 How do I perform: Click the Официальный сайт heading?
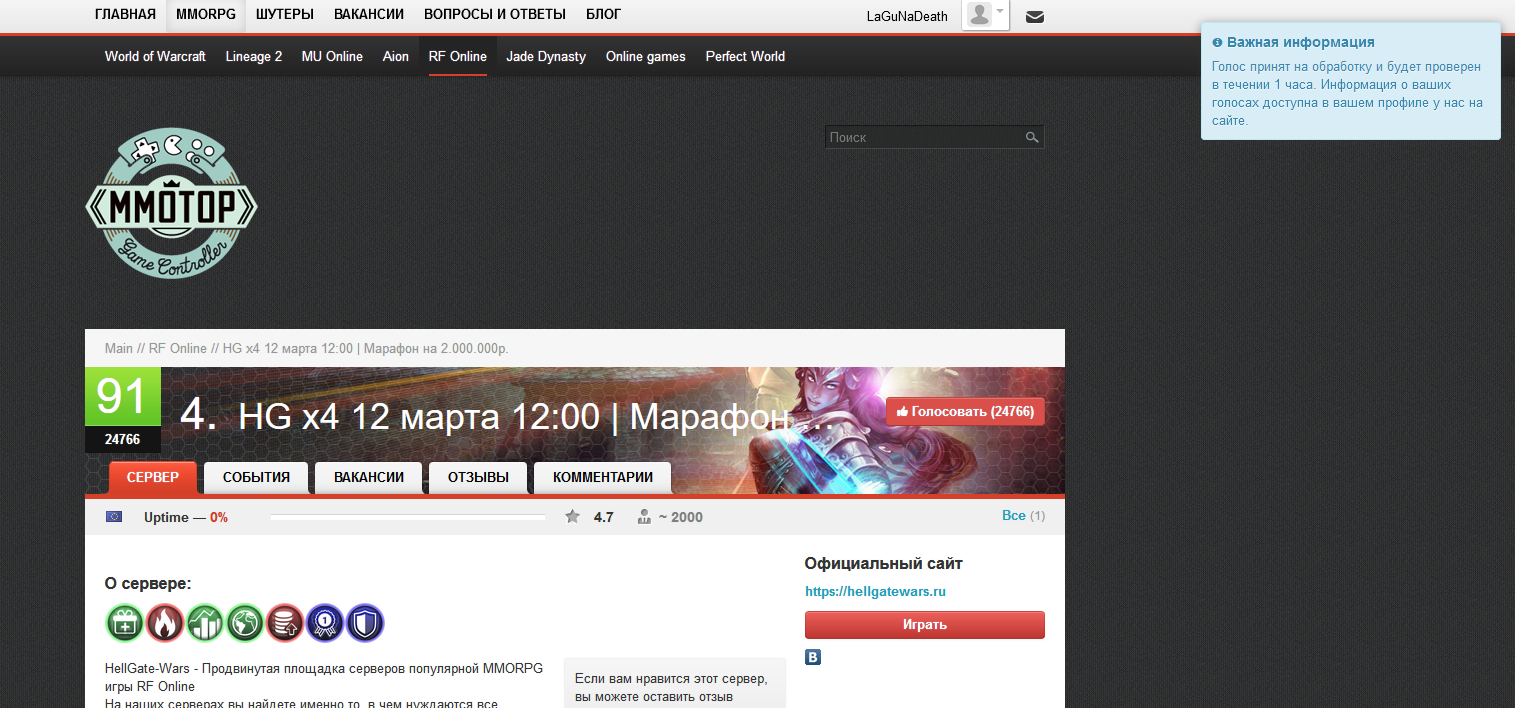coord(884,563)
